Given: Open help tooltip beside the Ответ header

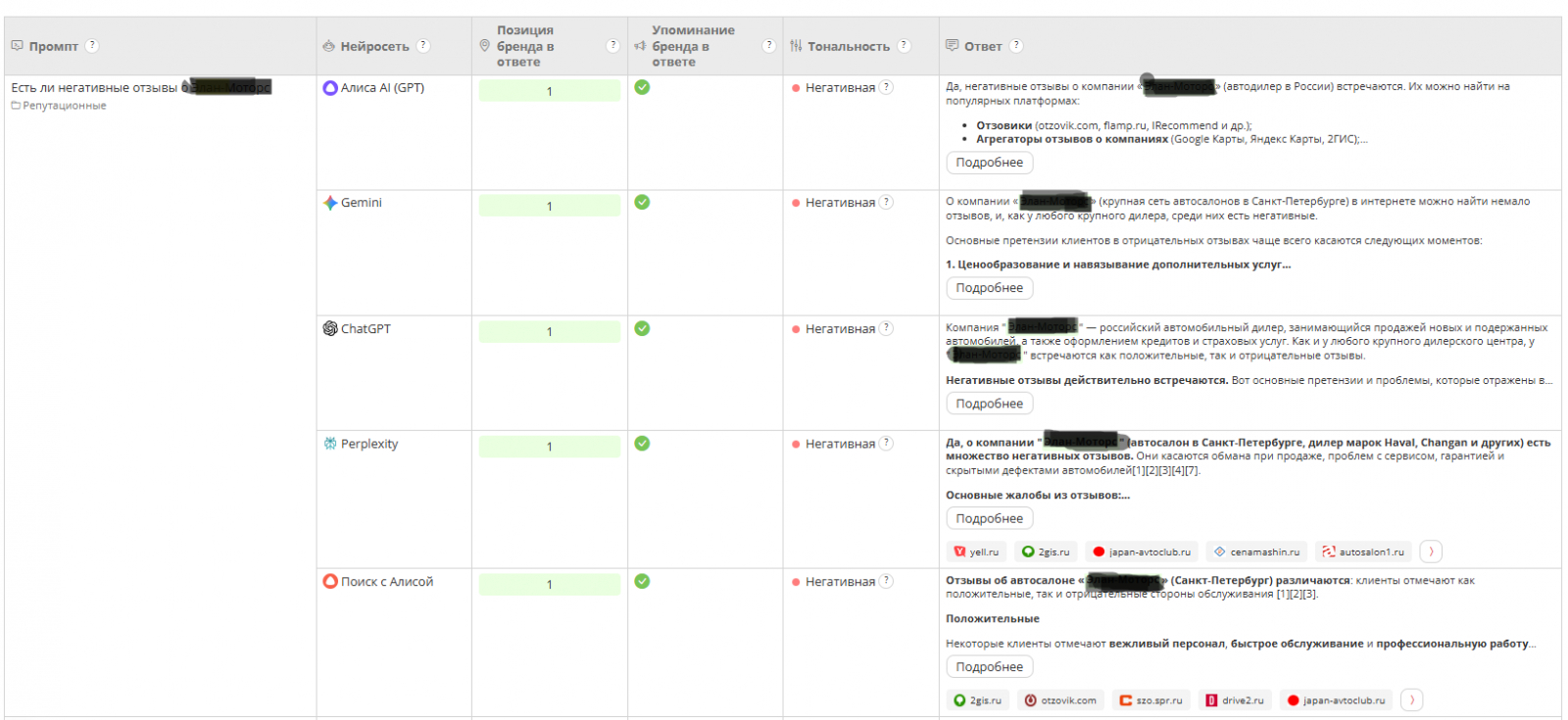Looking at the screenshot, I should [x=1016, y=45].
